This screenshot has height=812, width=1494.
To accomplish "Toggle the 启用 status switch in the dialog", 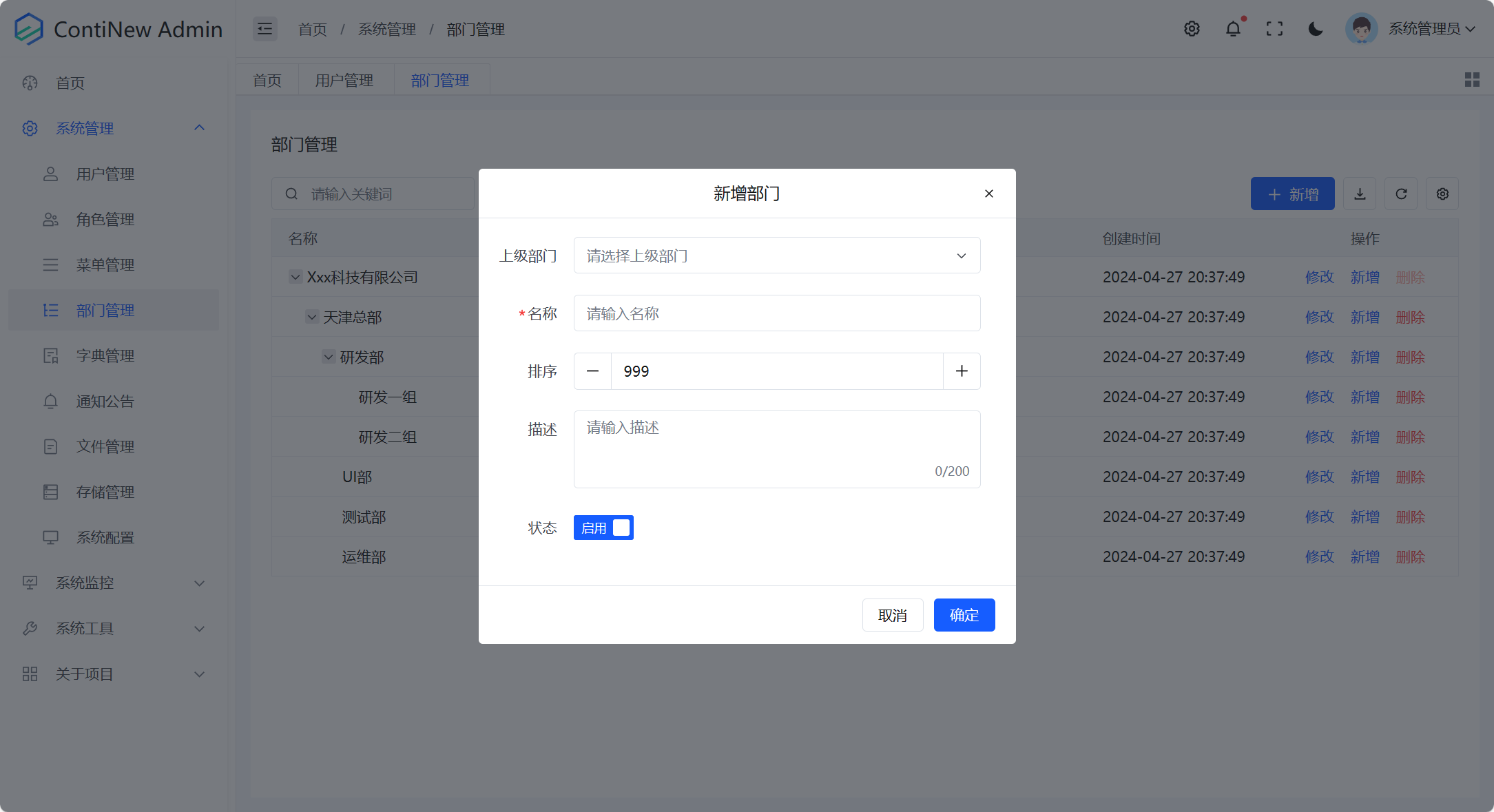I will click(603, 527).
